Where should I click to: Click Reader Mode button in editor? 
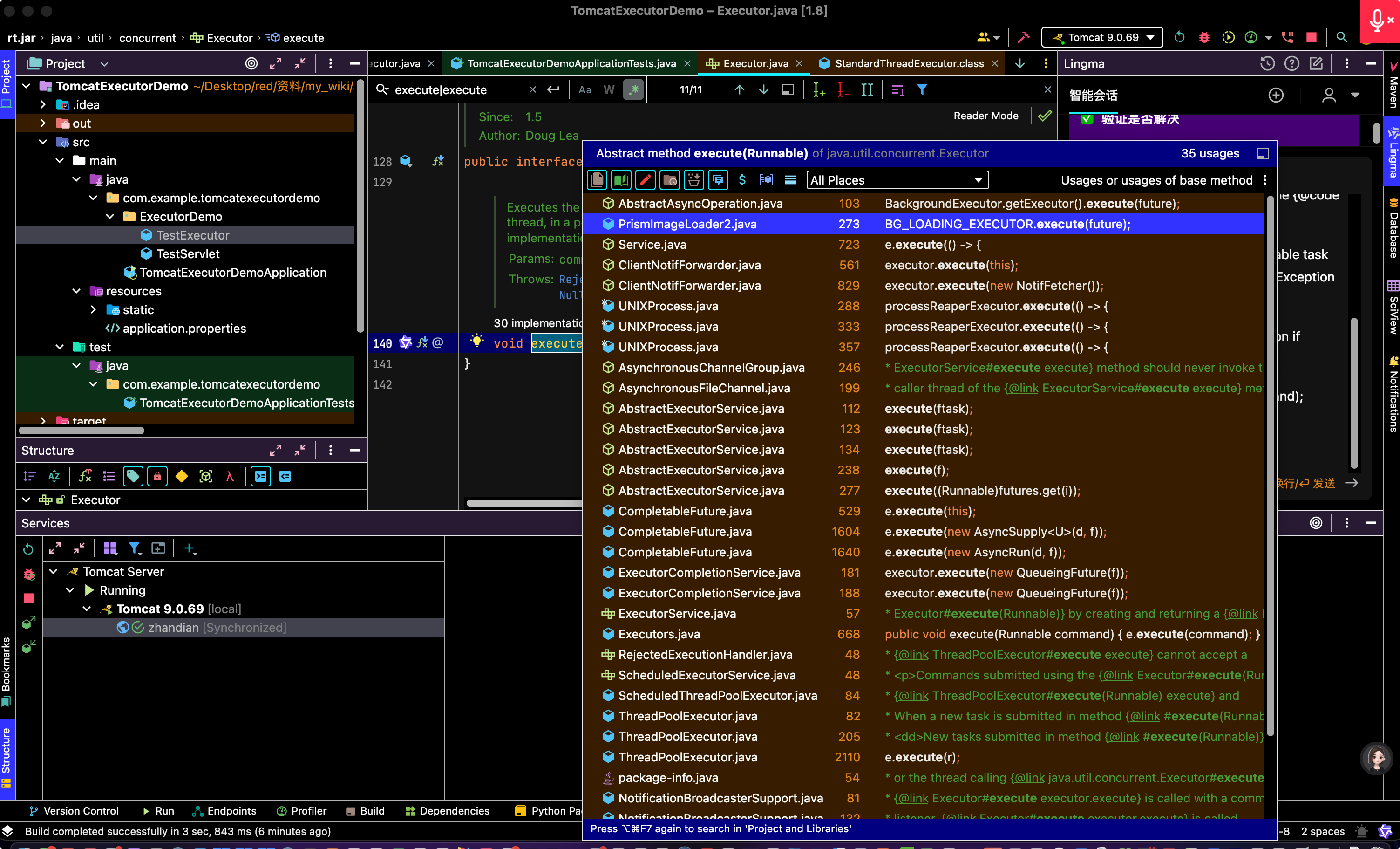[986, 116]
